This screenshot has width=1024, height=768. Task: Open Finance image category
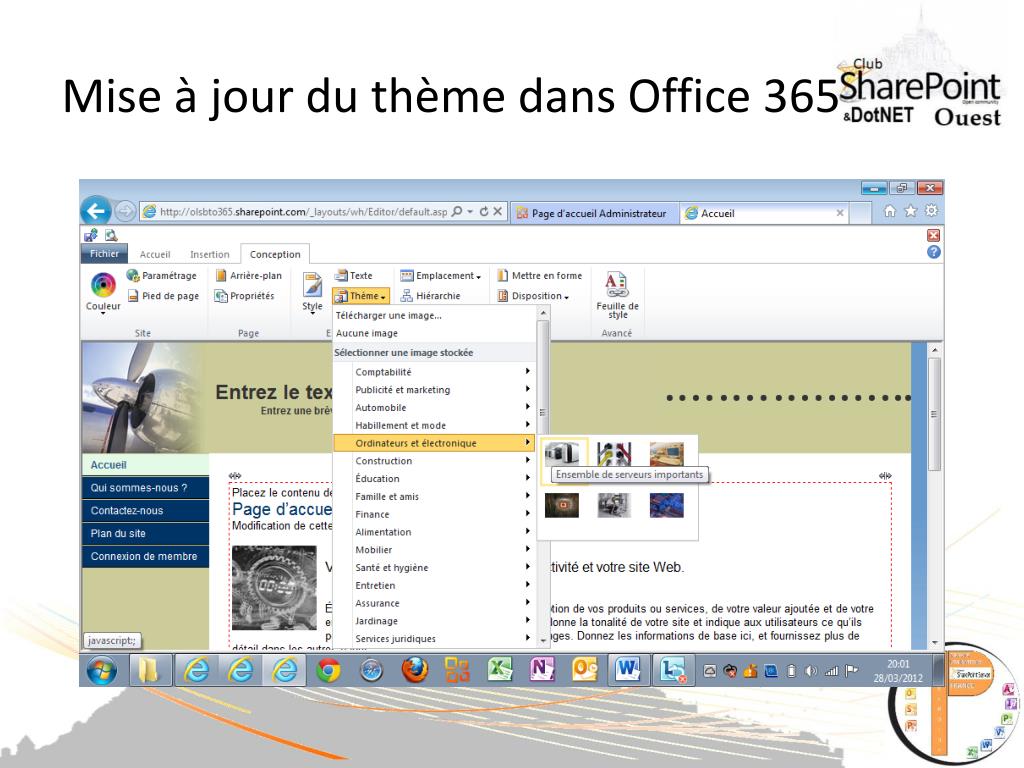tap(434, 515)
